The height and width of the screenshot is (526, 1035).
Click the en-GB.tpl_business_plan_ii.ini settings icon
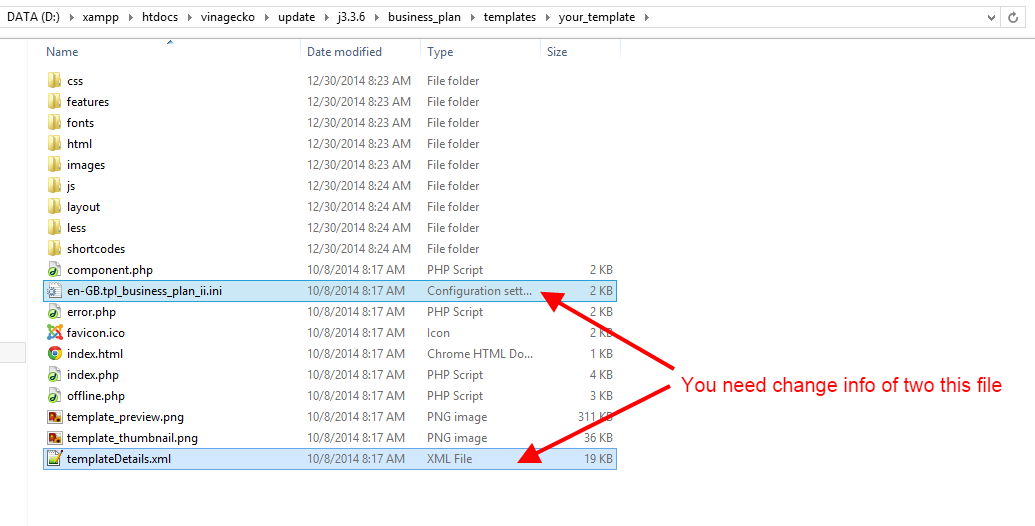coord(54,291)
